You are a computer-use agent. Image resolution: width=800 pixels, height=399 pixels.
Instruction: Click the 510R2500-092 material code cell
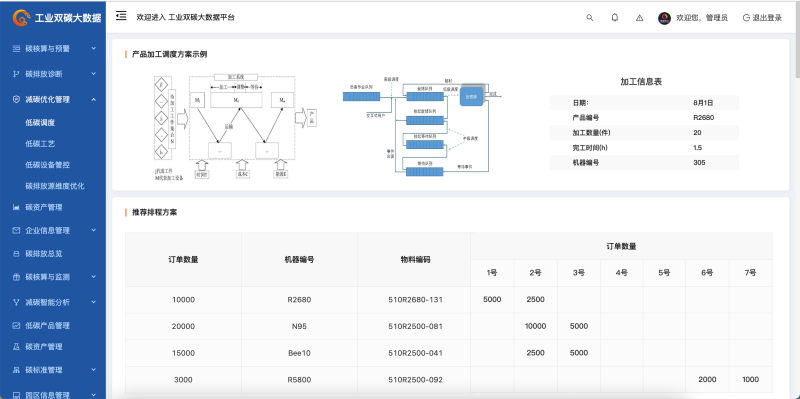point(415,380)
